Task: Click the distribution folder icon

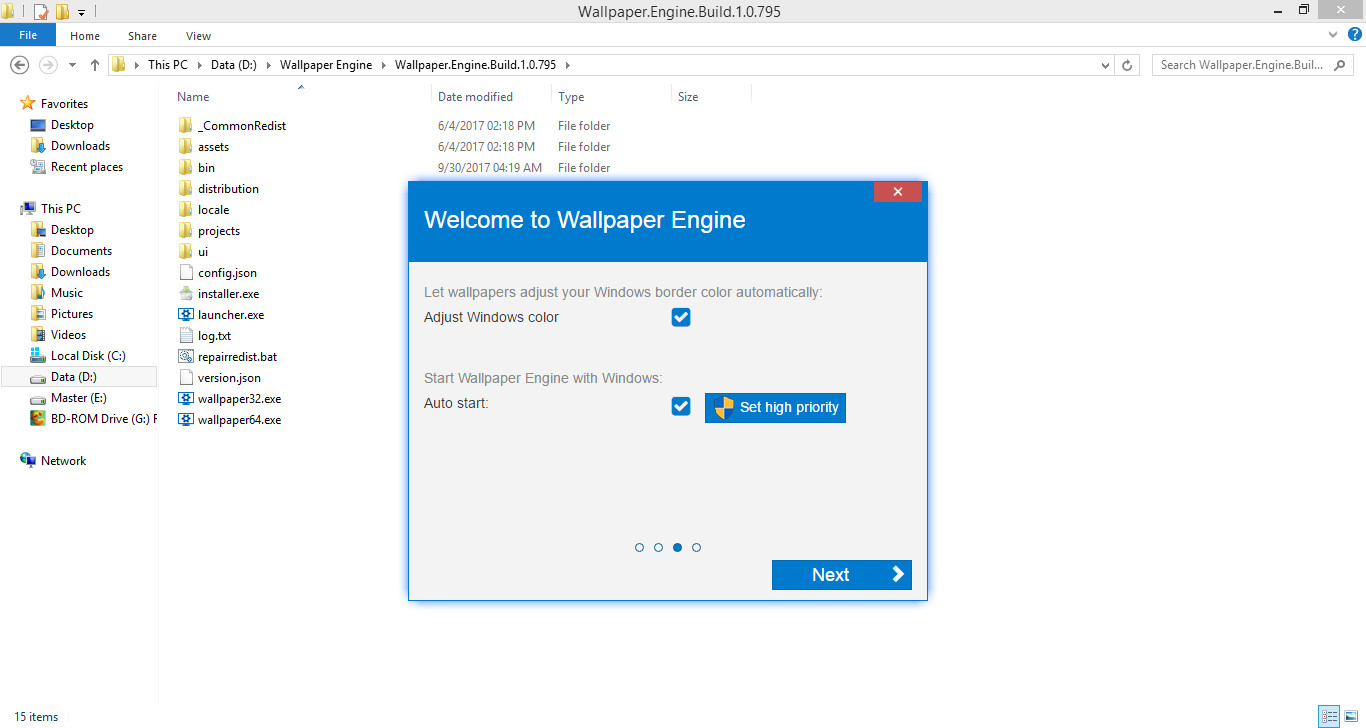Action: tap(185, 189)
